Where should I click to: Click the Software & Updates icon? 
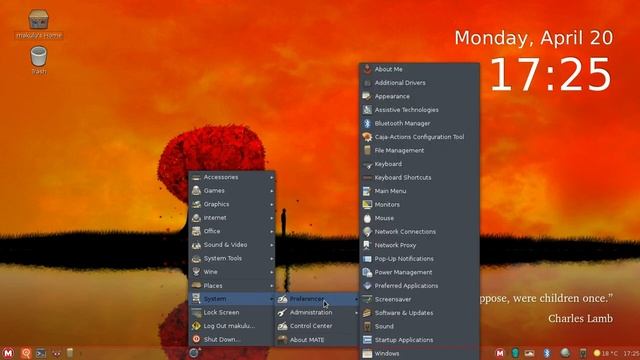[367, 313]
